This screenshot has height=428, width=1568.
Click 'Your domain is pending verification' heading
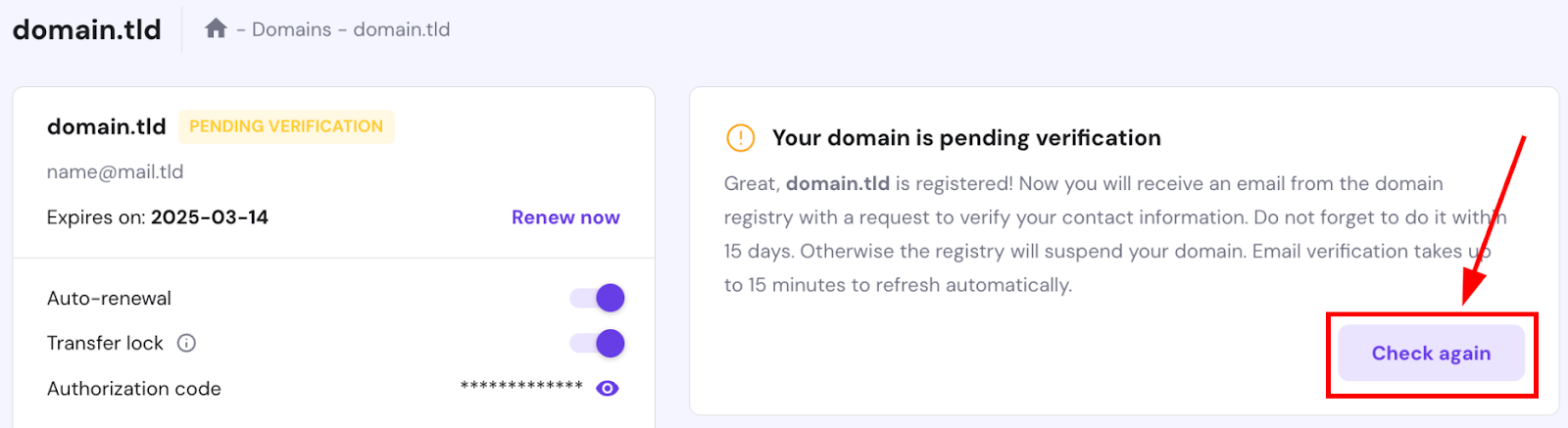pos(966,138)
